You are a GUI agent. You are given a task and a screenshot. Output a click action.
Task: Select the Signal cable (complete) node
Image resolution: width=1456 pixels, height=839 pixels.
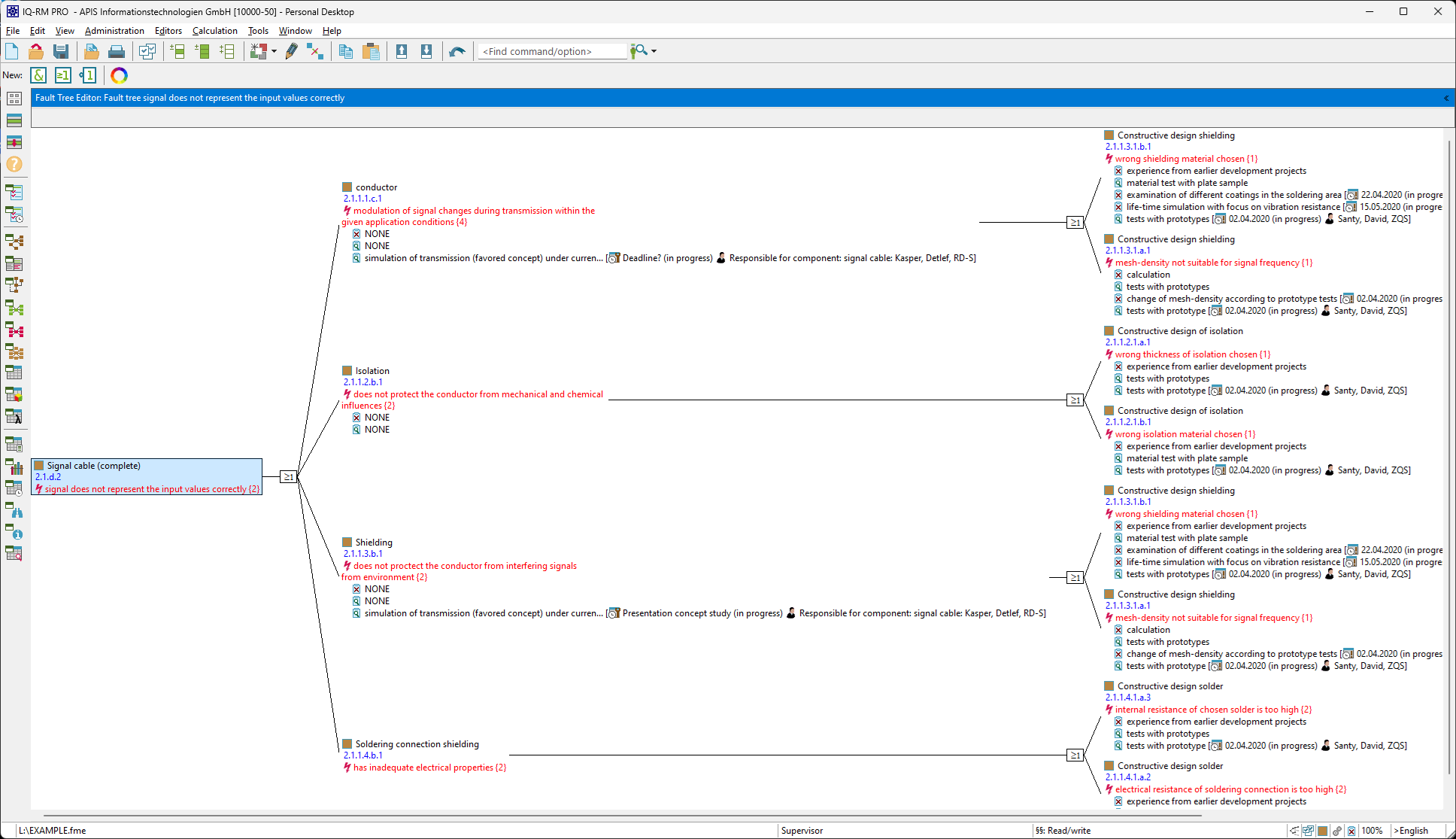147,477
